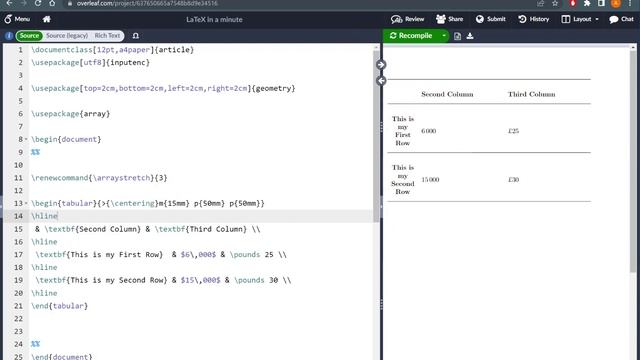The width and height of the screenshot is (640, 360).
Task: Click the \hline on line 14
Action: pyautogui.click(x=44, y=216)
